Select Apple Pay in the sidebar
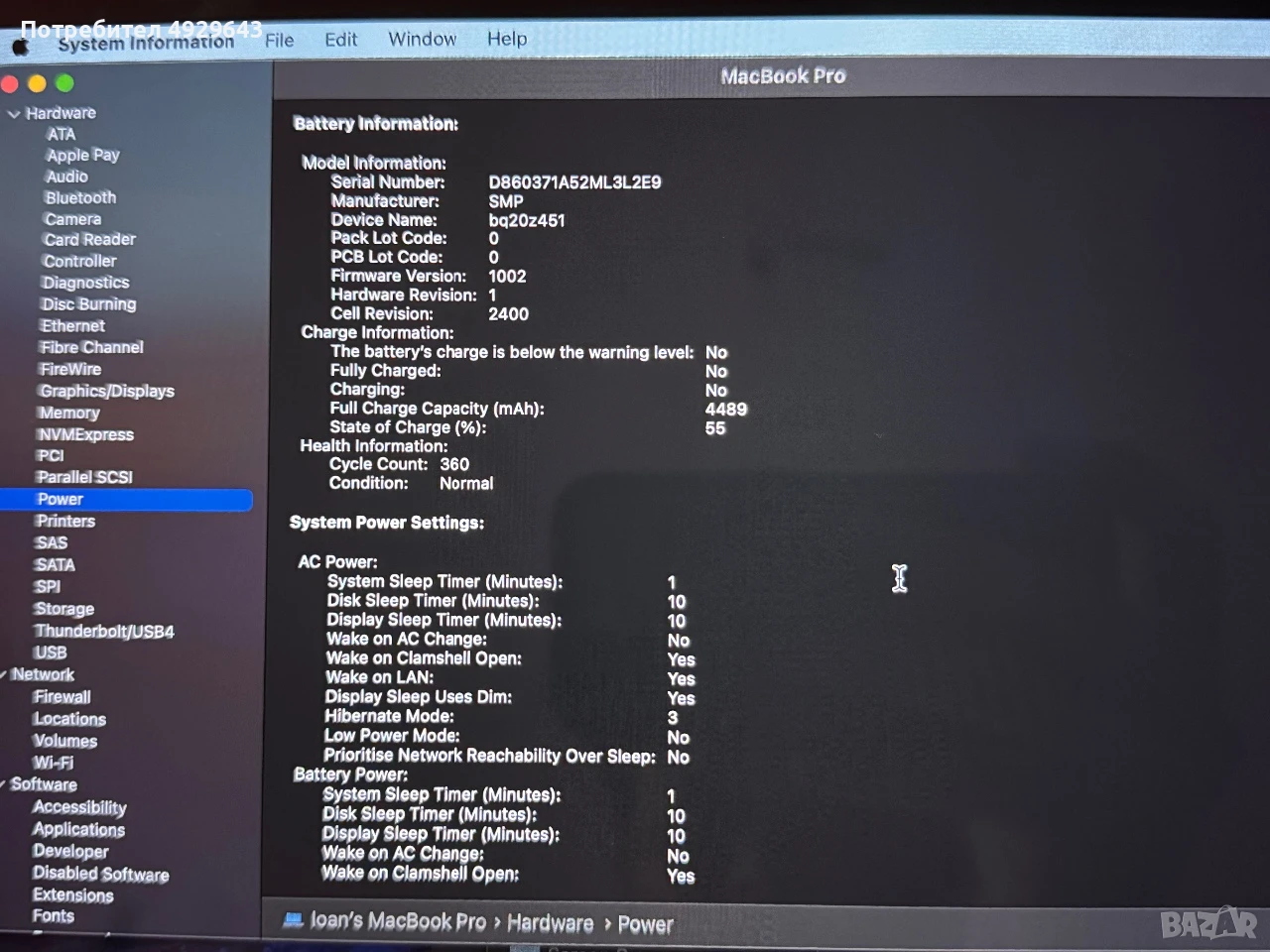1270x952 pixels. click(x=82, y=155)
